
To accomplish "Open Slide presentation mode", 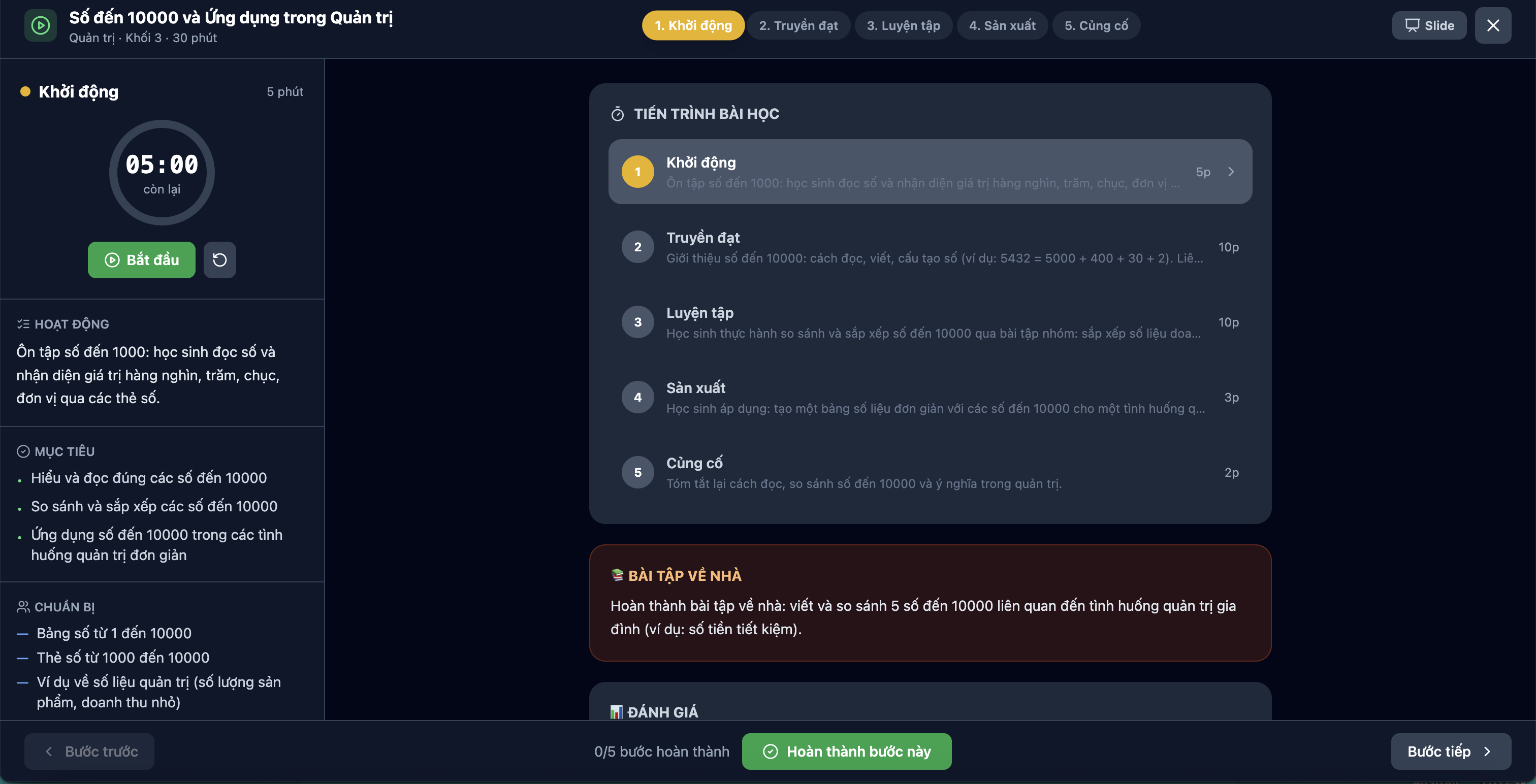I will 1429,25.
